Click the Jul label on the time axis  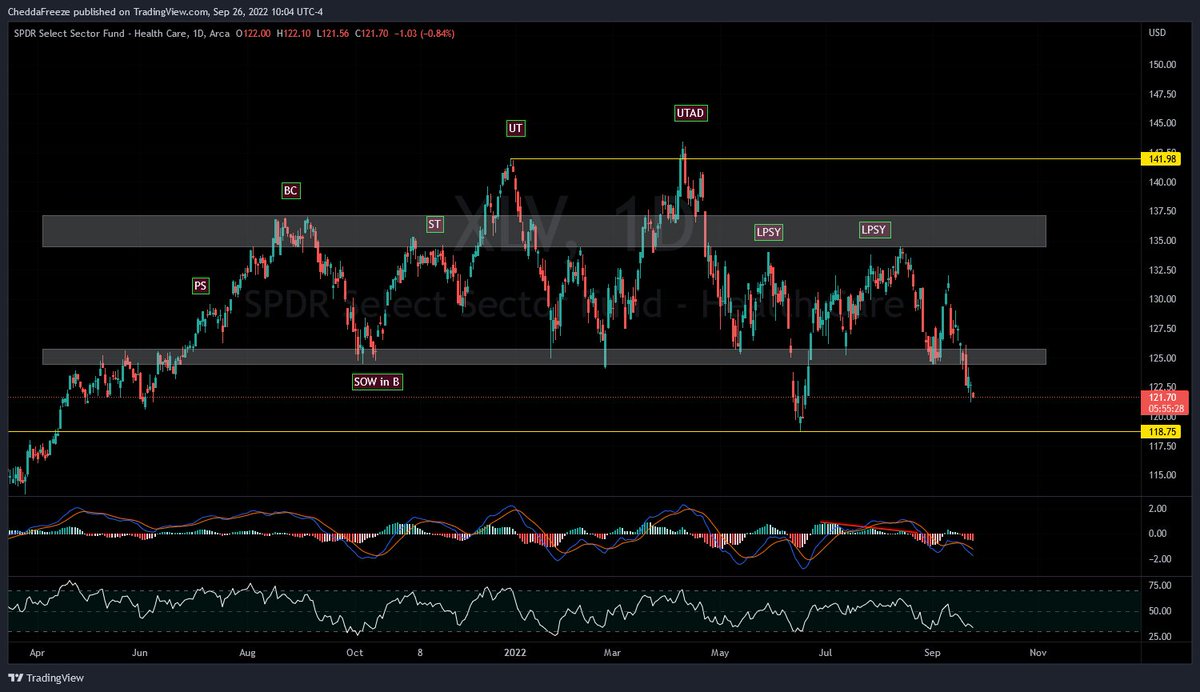tap(826, 652)
